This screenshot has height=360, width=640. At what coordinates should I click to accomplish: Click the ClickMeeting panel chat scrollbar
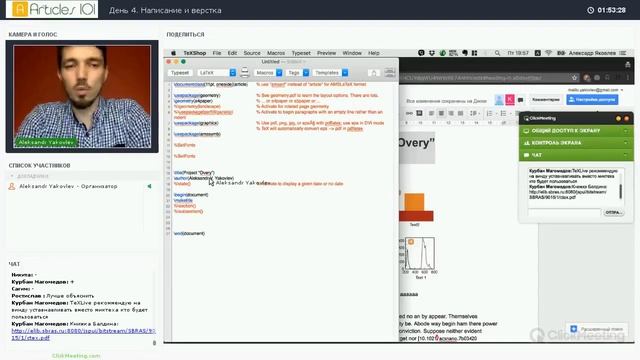click(620, 191)
